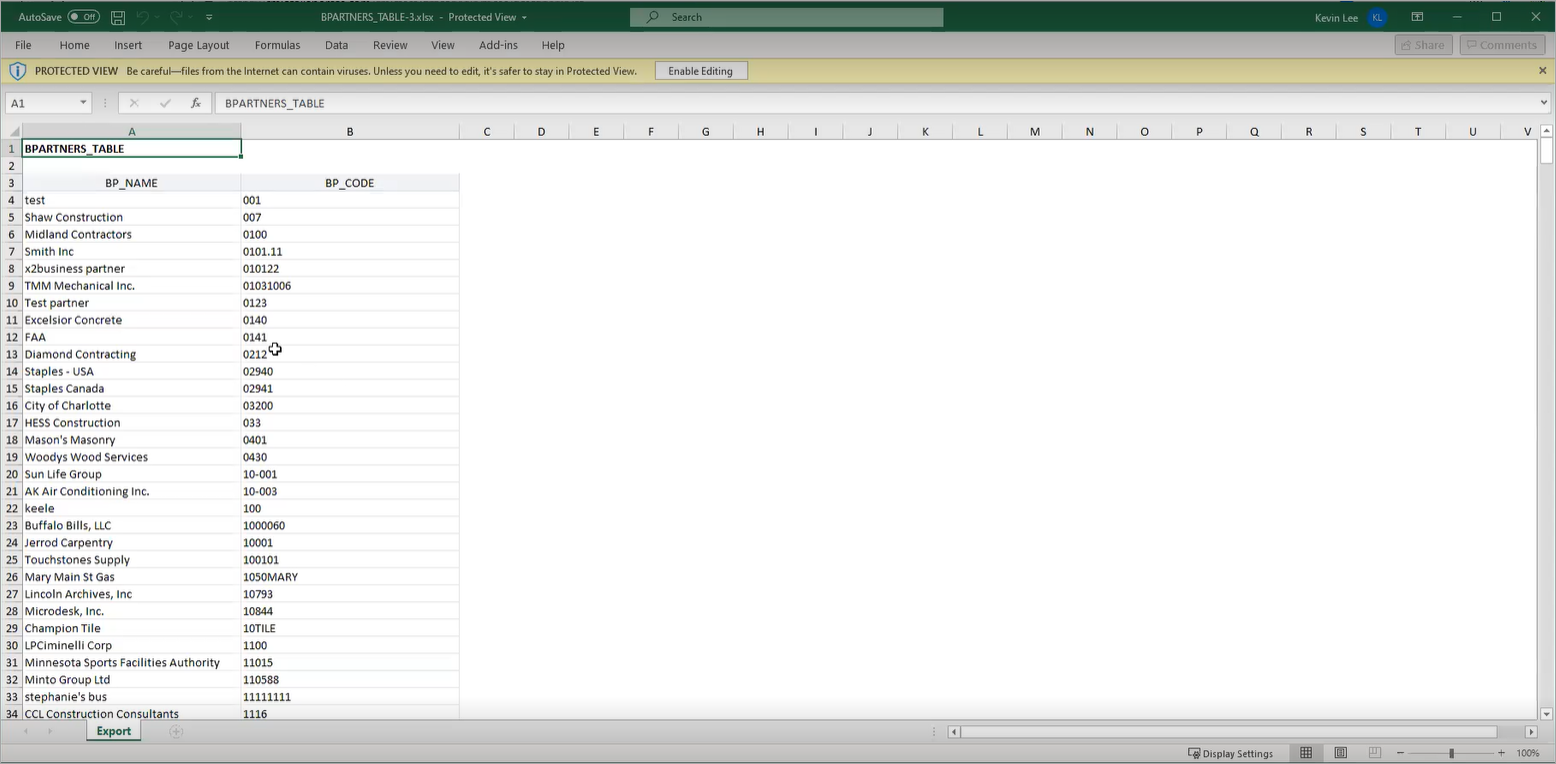1556x764 pixels.
Task: Switch to Page Layout view icon
Action: coord(1340,753)
